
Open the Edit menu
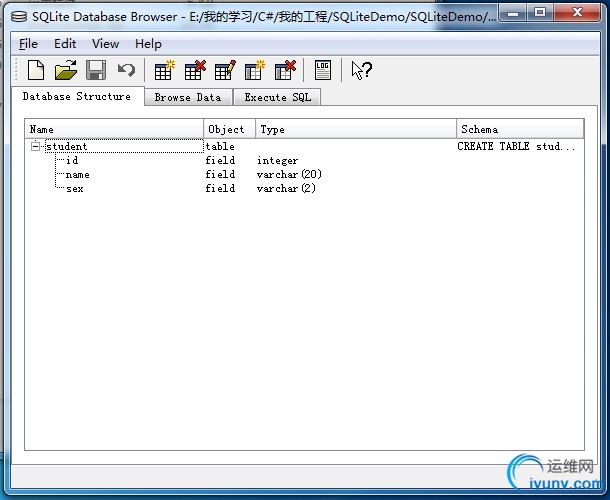[65, 44]
